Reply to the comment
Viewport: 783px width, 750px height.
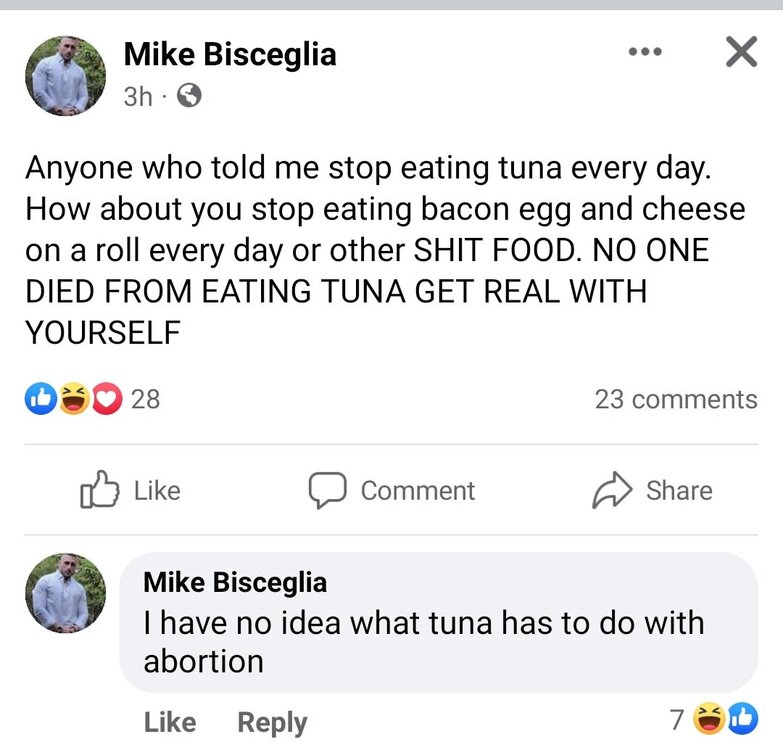272,721
